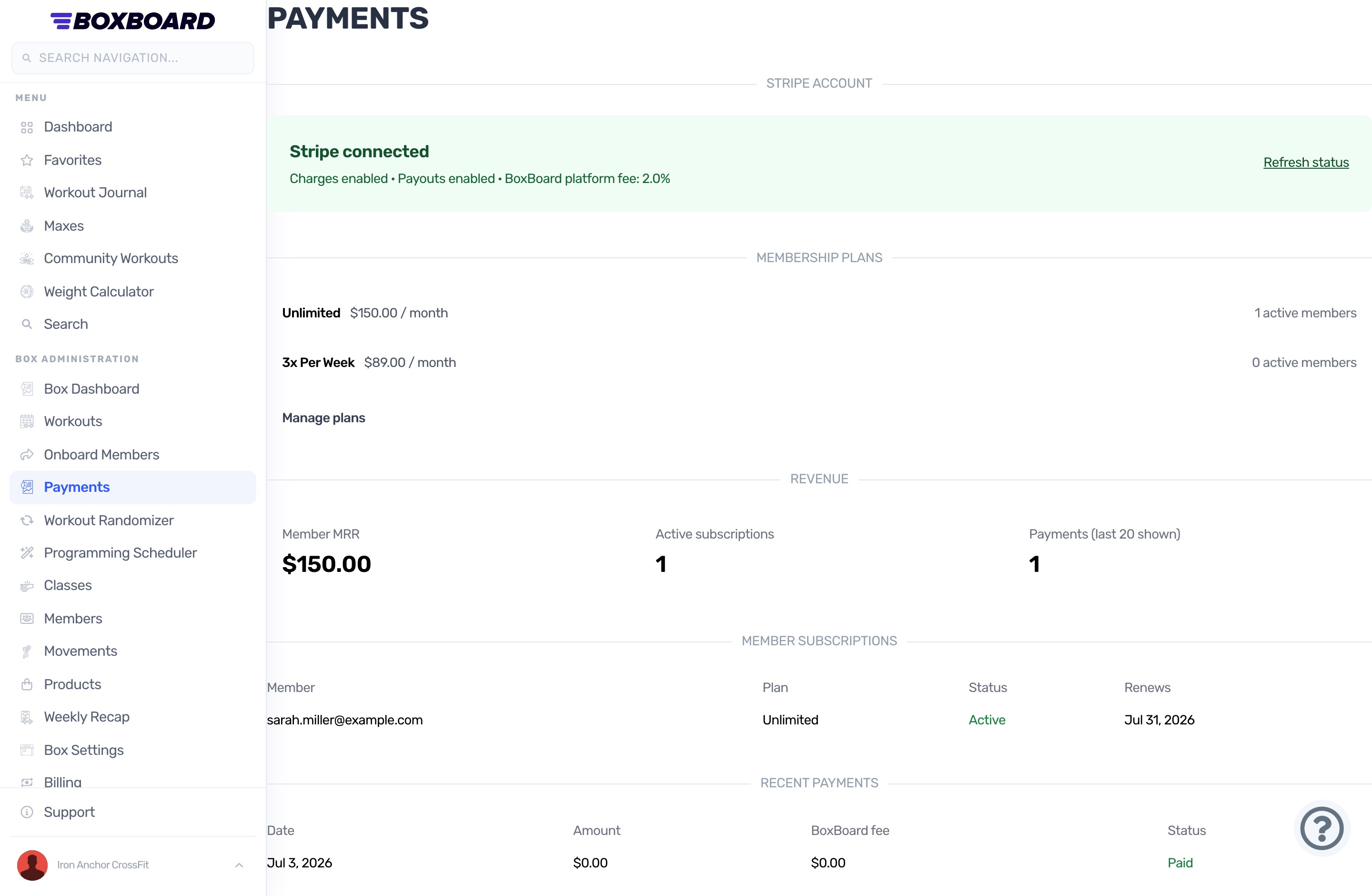Click Manage plans link
Image resolution: width=1372 pixels, height=896 pixels.
[x=323, y=418]
